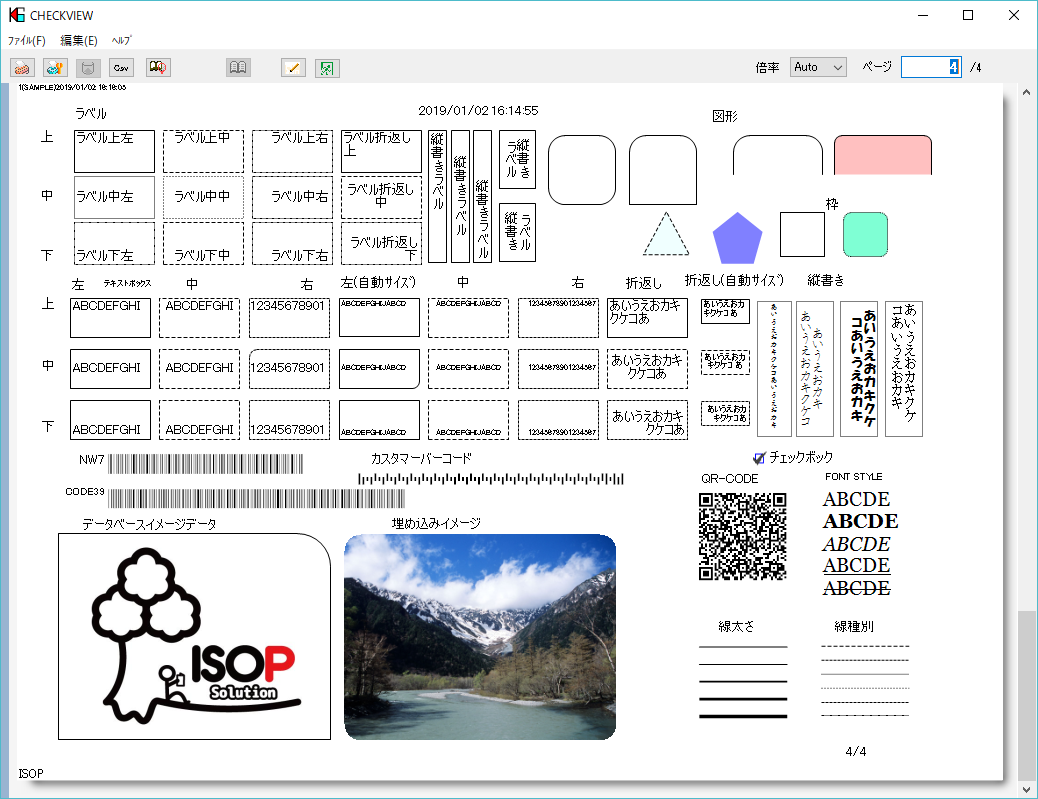Click the 折返し(自動サイズ) column heading
Viewport: 1038px width, 799px height.
[x=734, y=280]
